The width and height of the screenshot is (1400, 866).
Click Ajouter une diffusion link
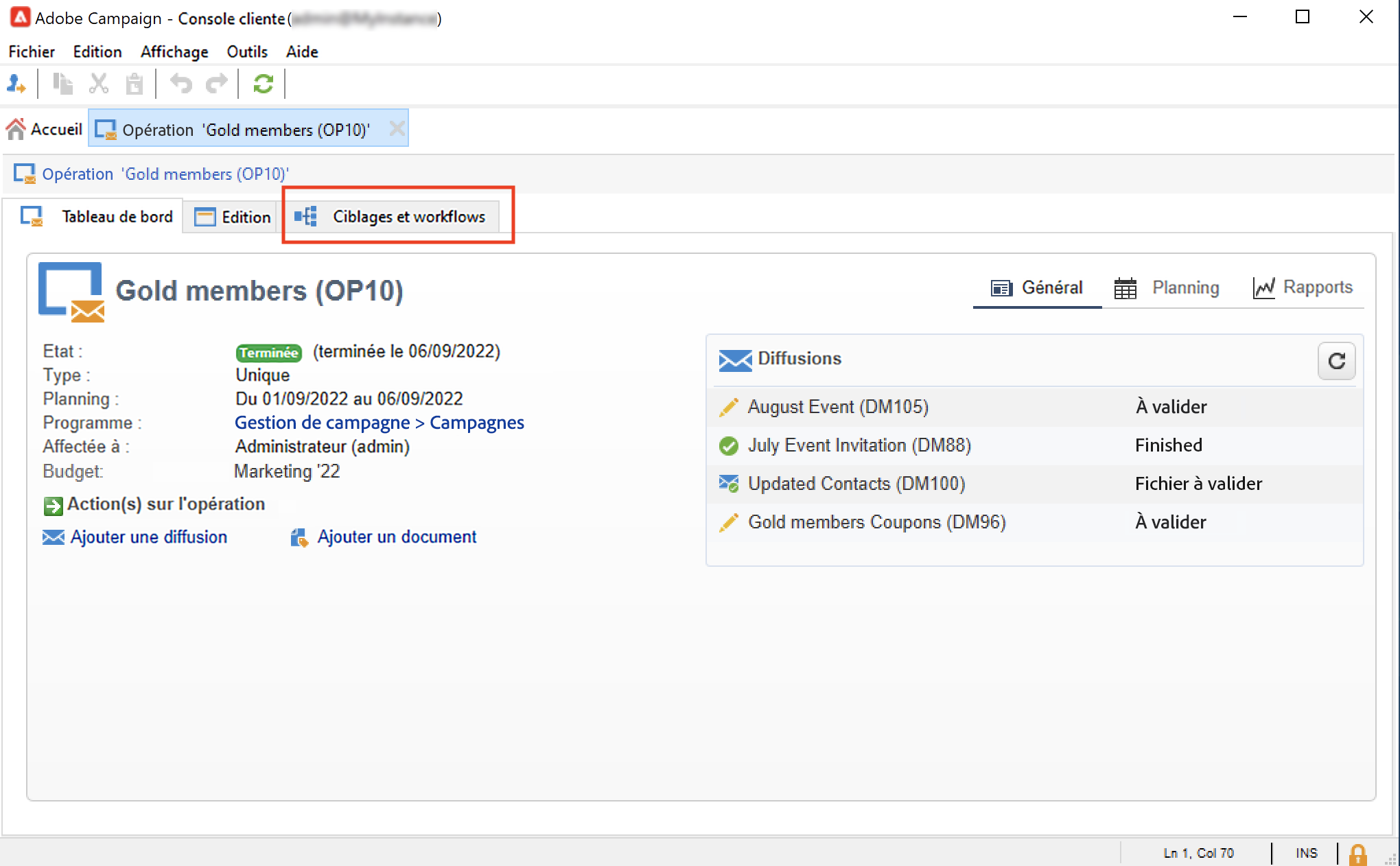click(148, 537)
